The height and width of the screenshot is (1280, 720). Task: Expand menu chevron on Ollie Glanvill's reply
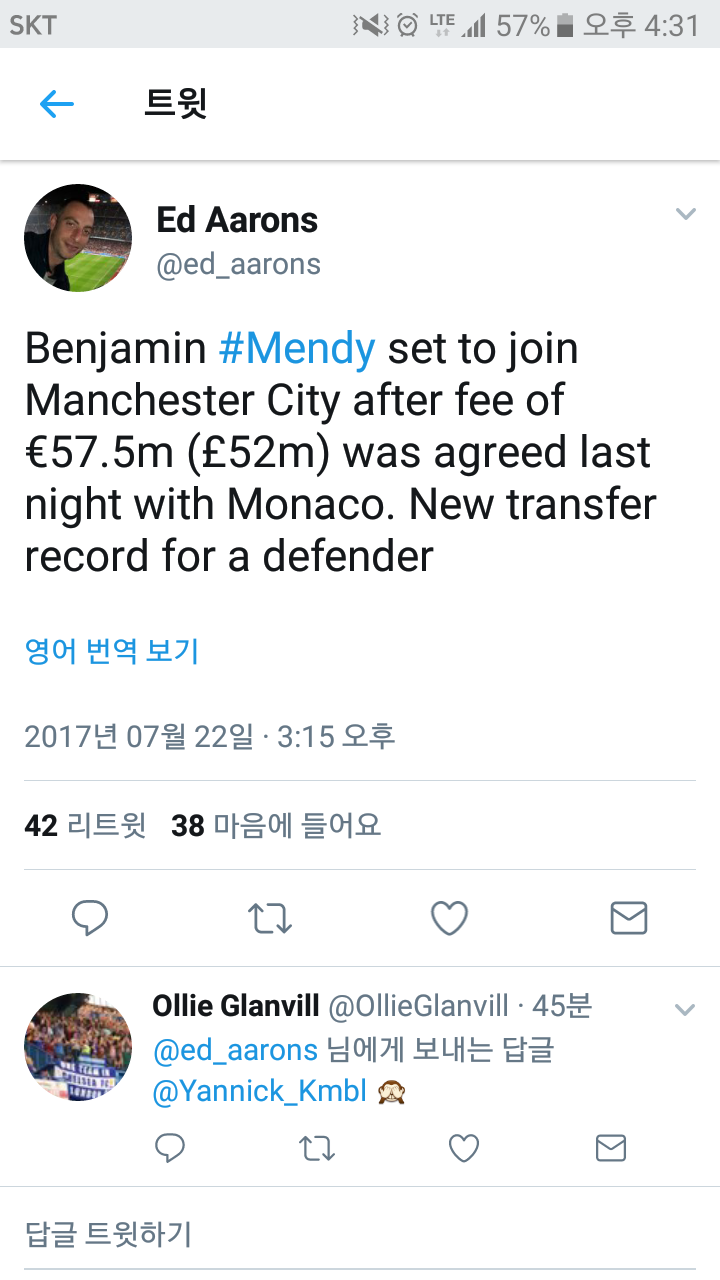point(685,1009)
